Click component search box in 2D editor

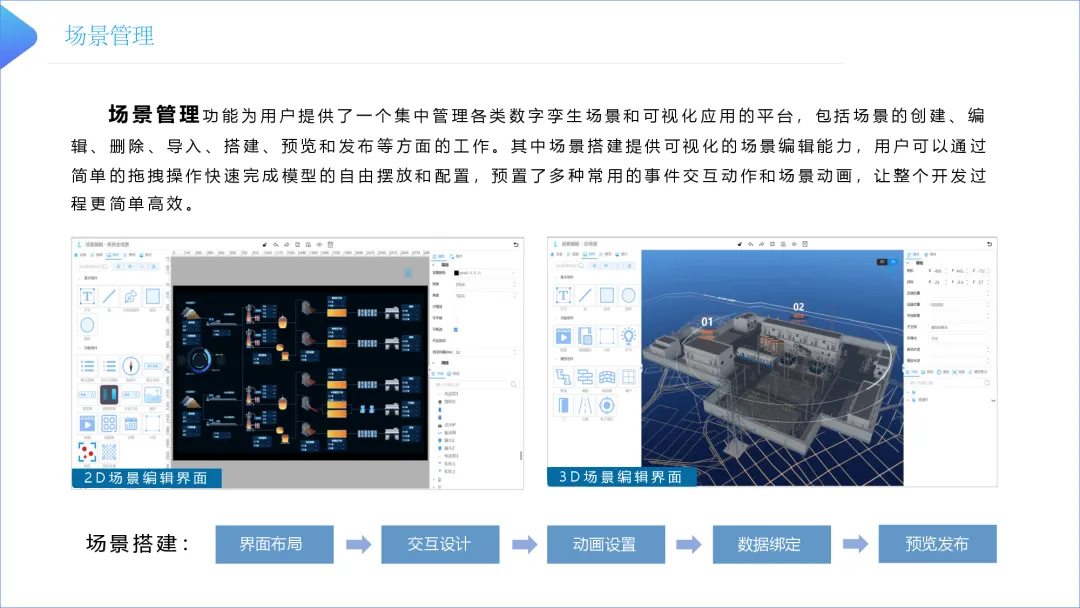point(92,266)
